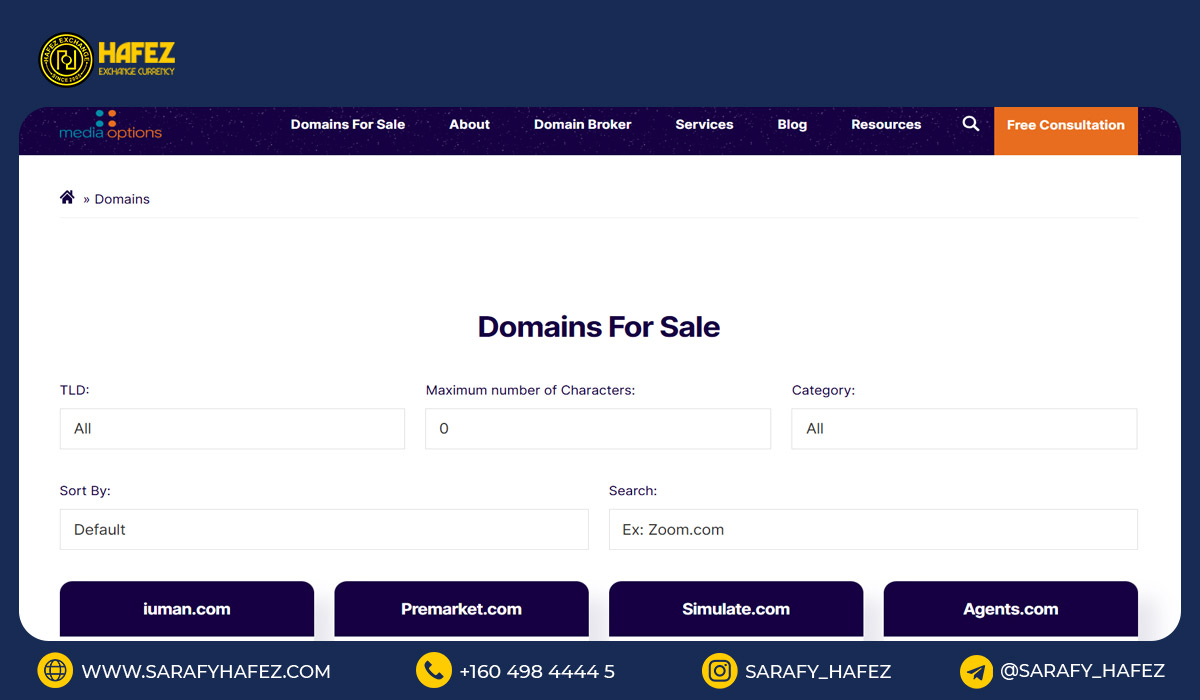Screen dimensions: 1200x700
Task: Open the Resources menu
Action: (x=886, y=125)
